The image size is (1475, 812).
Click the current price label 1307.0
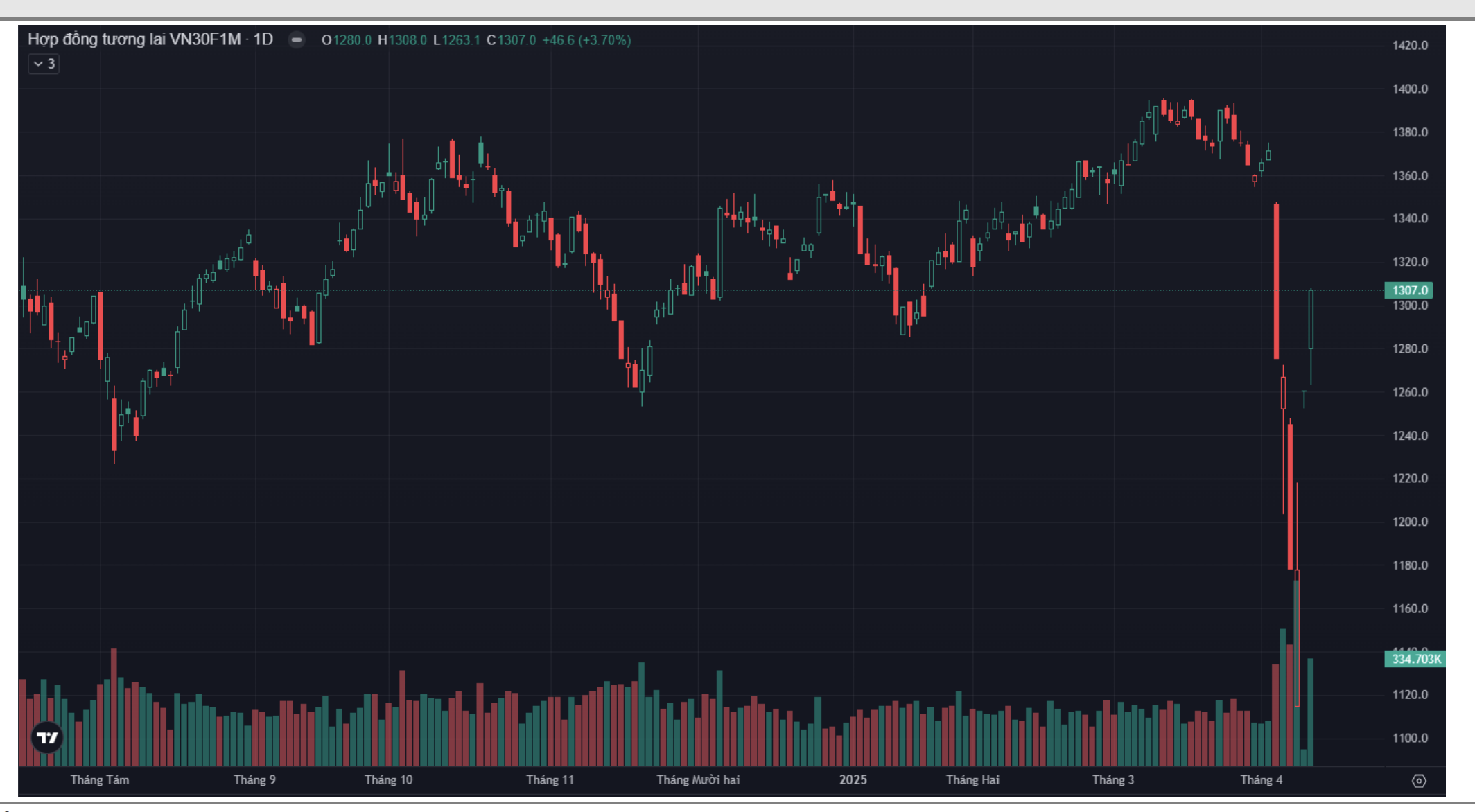(x=1410, y=290)
